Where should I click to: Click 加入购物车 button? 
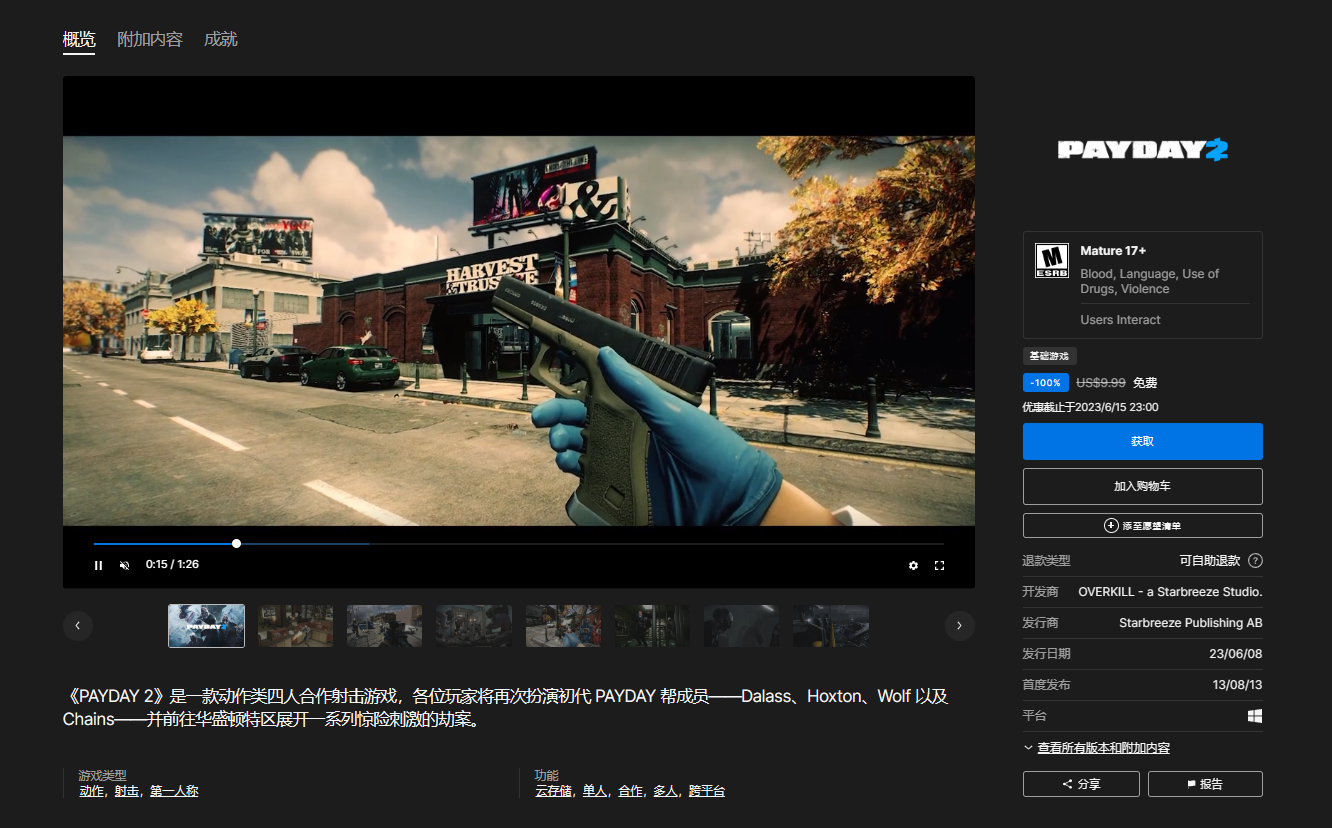pyautogui.click(x=1142, y=486)
